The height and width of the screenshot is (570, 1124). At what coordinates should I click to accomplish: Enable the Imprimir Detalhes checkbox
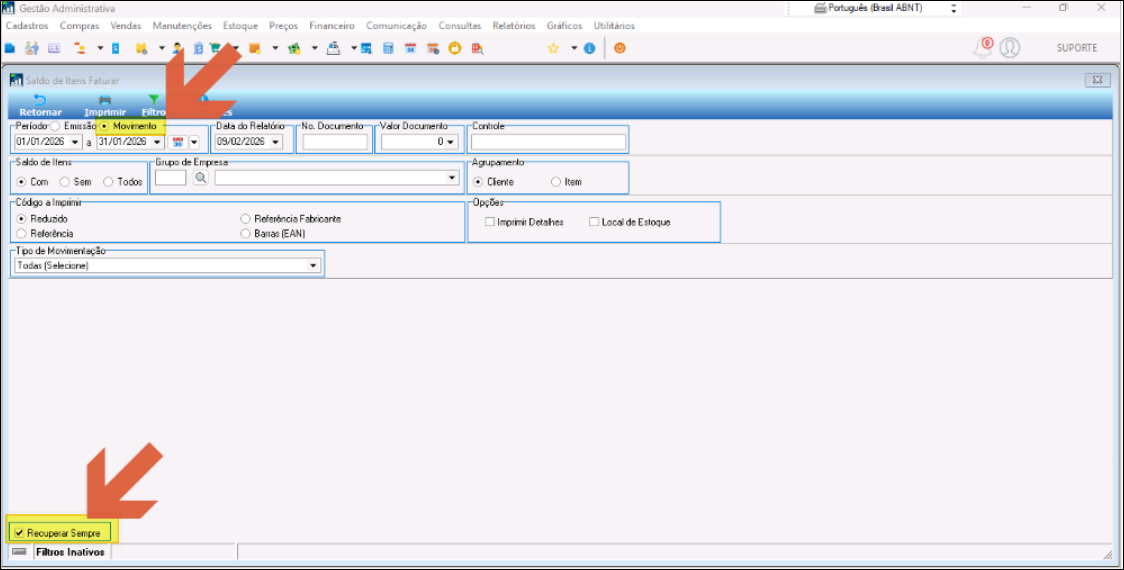click(x=490, y=222)
